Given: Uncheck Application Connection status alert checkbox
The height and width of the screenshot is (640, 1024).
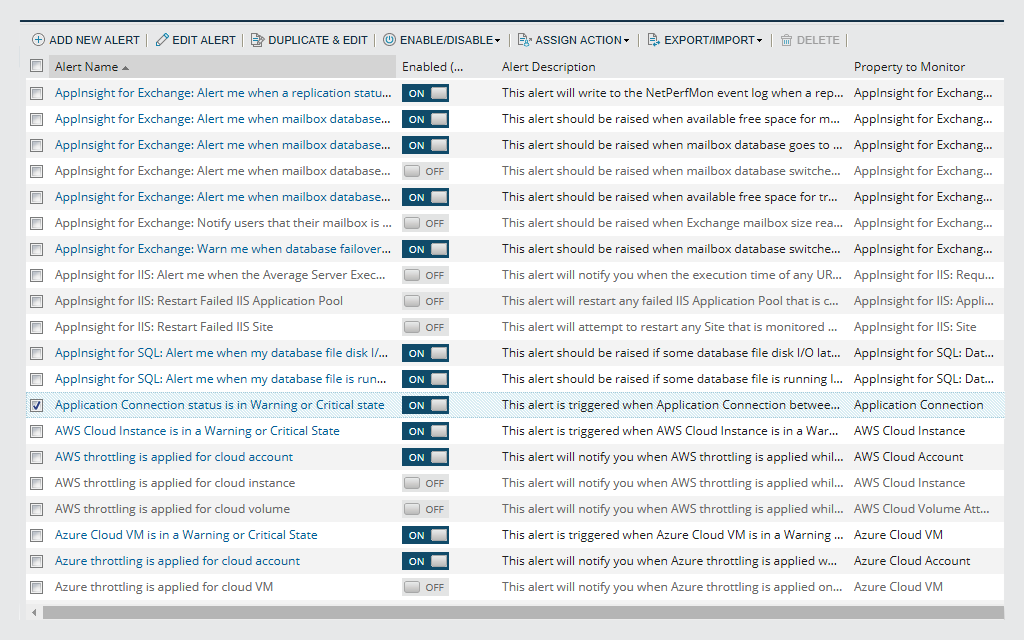Looking at the screenshot, I should pyautogui.click(x=37, y=405).
